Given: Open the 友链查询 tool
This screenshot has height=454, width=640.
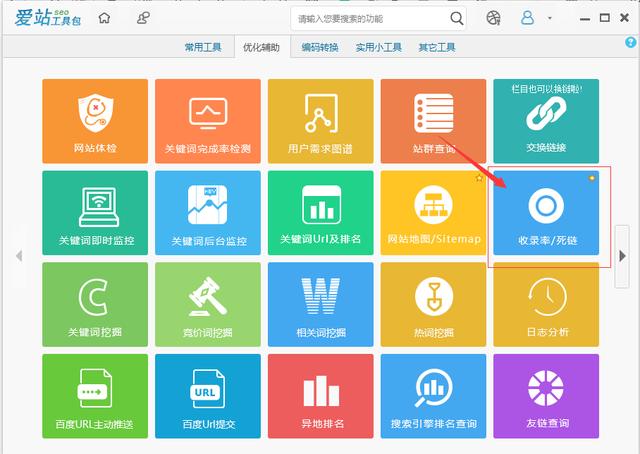Looking at the screenshot, I should [x=546, y=396].
